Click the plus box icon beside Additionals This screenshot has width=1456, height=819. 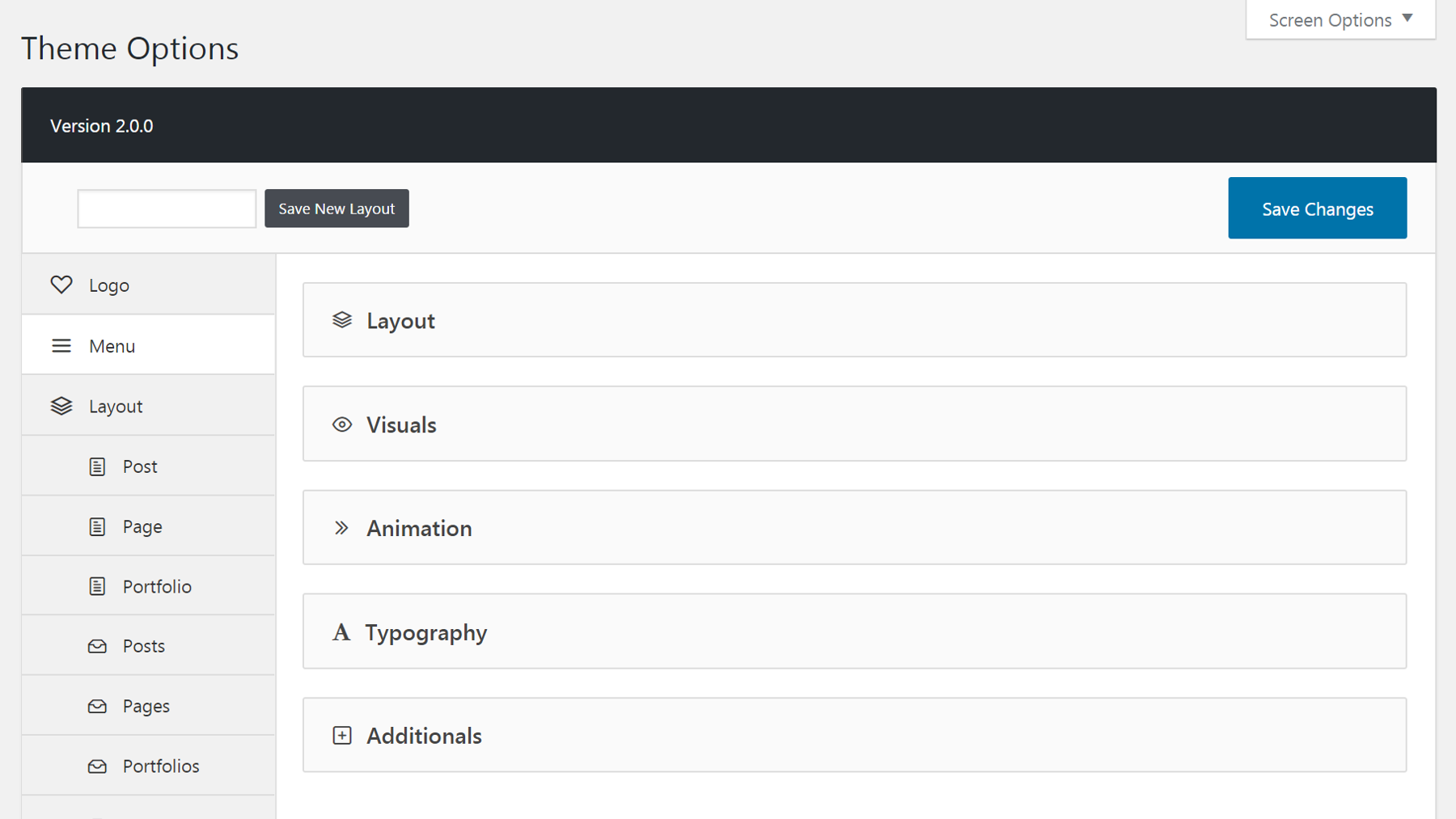tap(342, 735)
